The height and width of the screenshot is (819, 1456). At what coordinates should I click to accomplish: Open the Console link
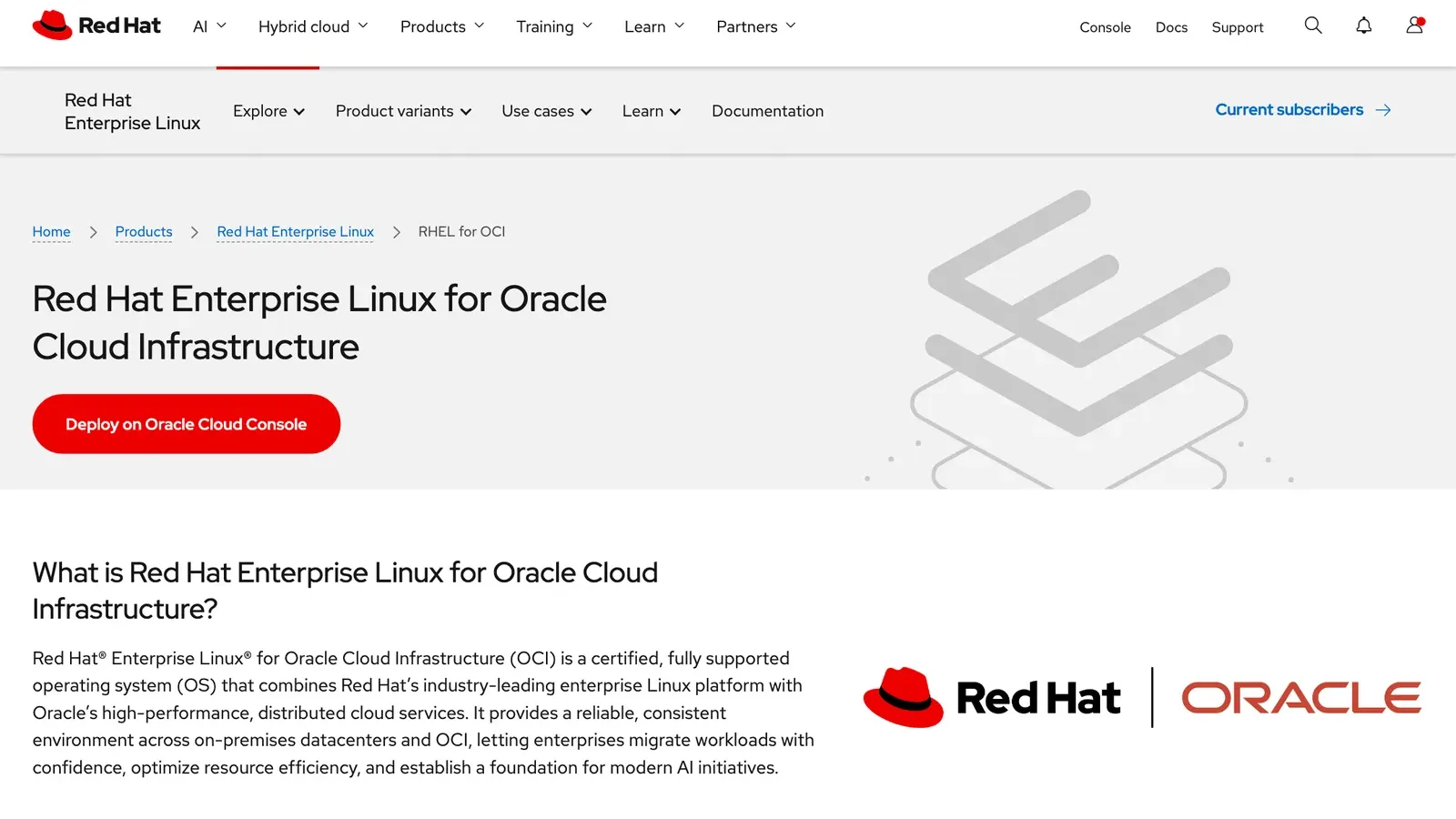click(x=1105, y=27)
